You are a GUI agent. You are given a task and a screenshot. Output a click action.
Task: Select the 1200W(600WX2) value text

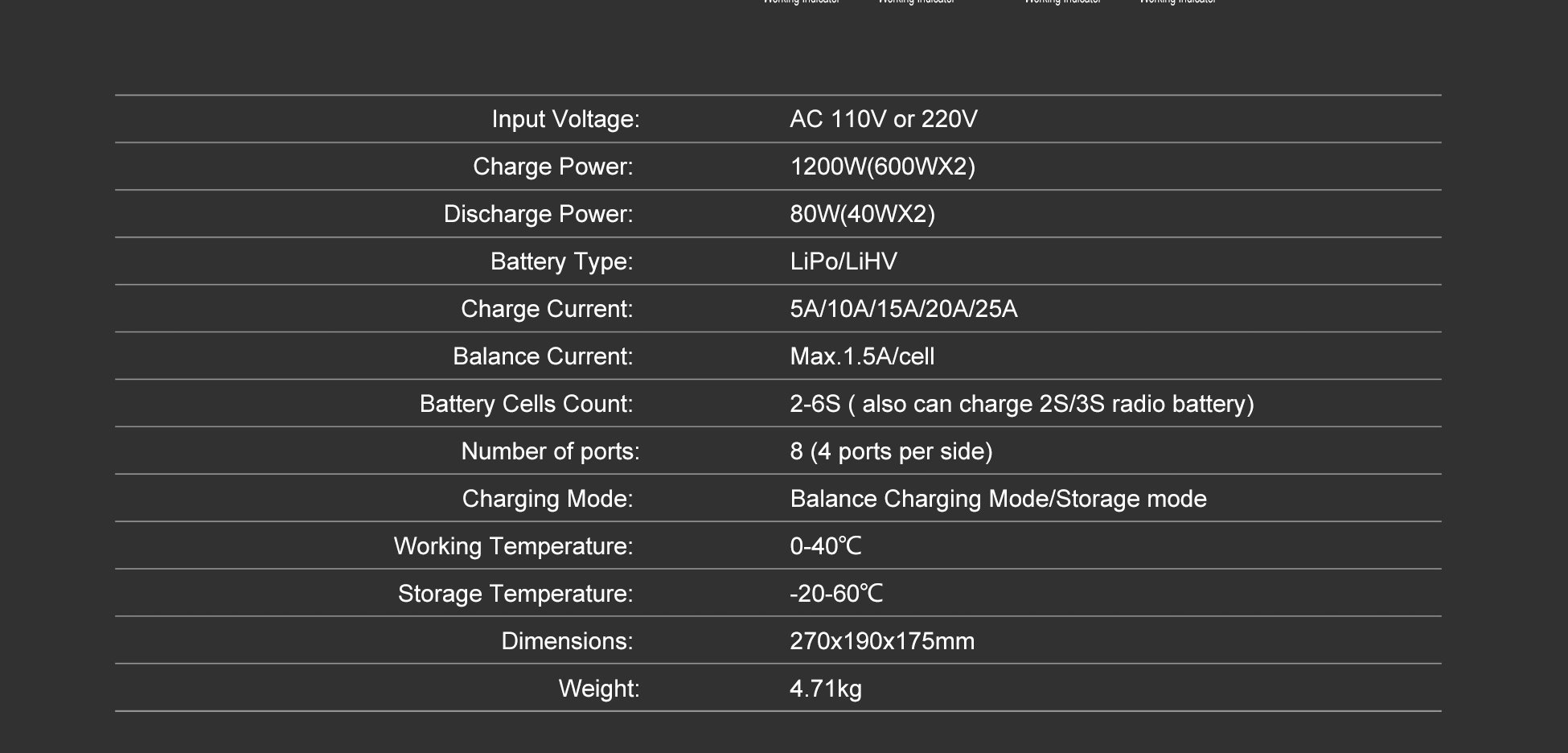pos(882,167)
